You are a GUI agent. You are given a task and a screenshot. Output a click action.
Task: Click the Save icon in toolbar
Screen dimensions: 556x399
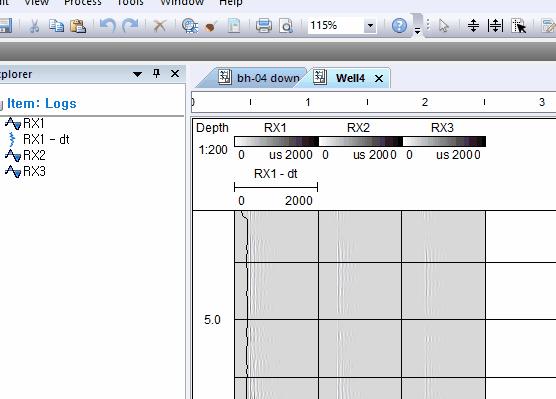pos(5,26)
